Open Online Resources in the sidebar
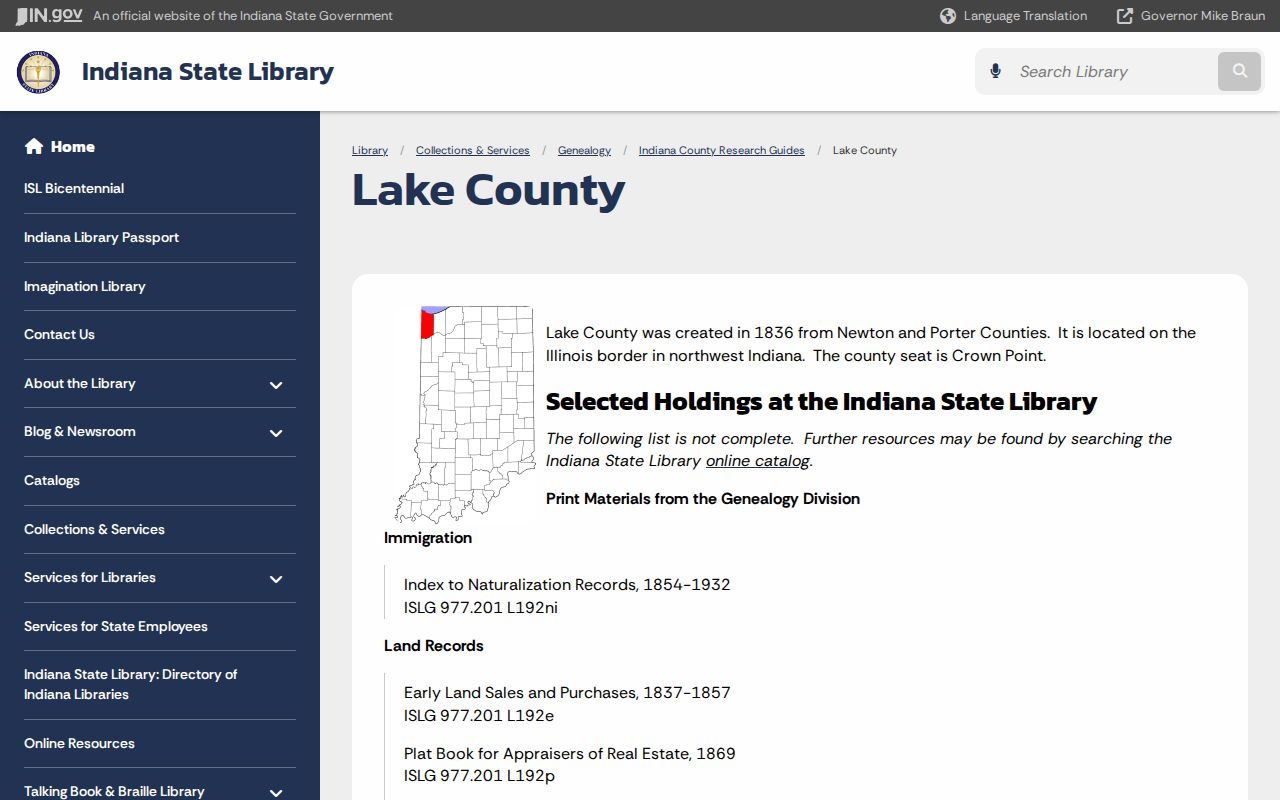 coord(79,743)
